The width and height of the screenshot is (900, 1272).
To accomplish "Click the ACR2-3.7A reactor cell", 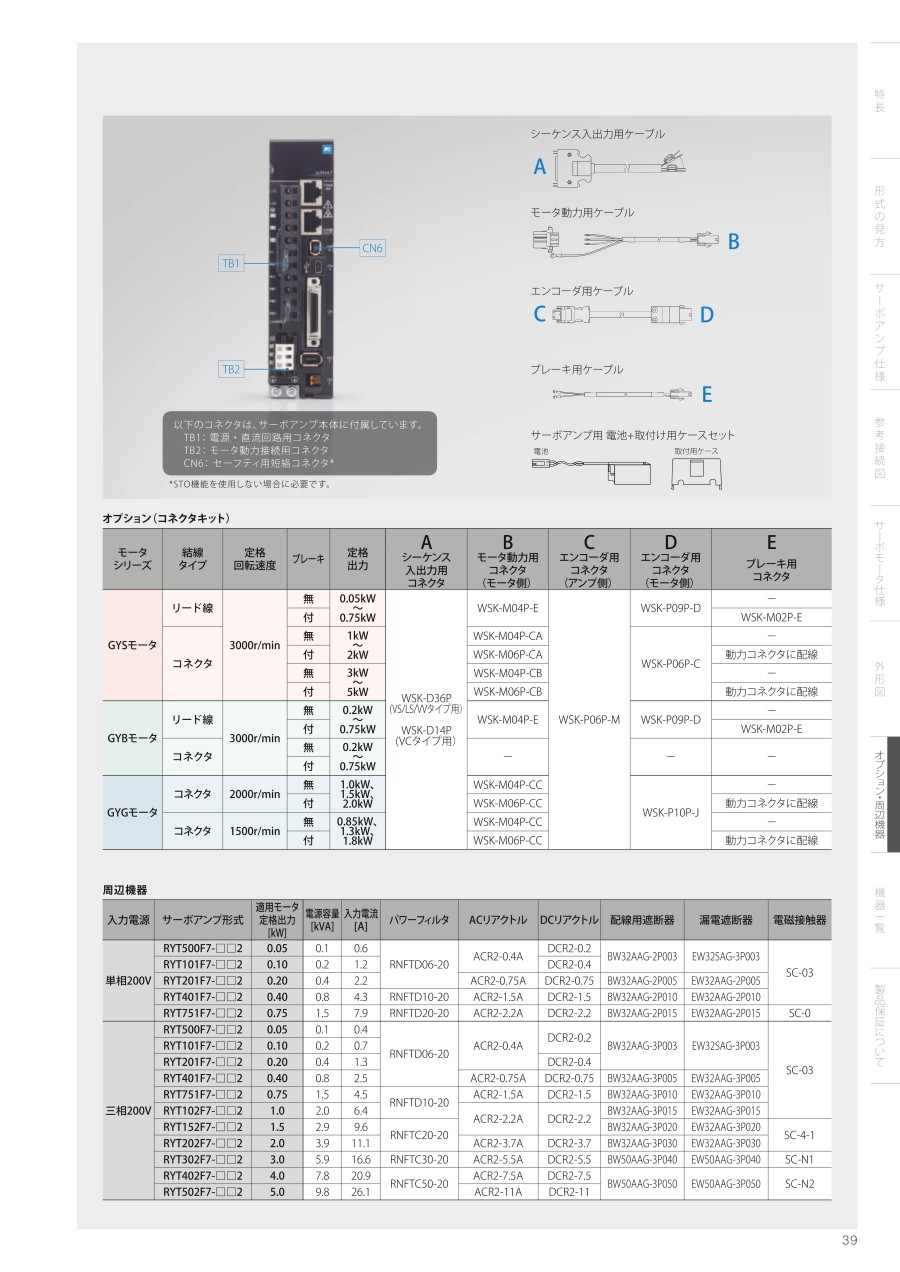I will 497,1143.
